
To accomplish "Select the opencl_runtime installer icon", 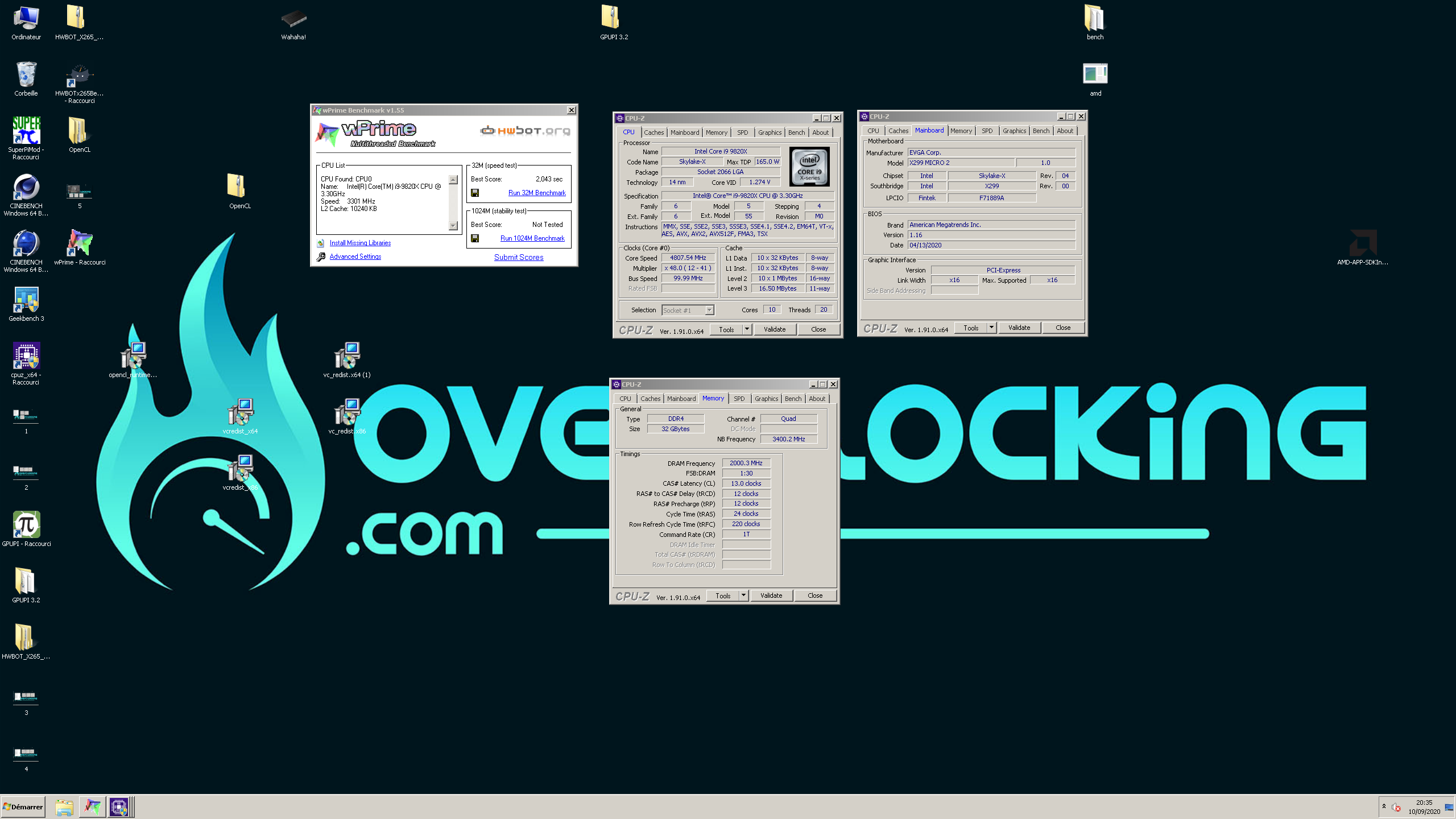I will coord(133,360).
